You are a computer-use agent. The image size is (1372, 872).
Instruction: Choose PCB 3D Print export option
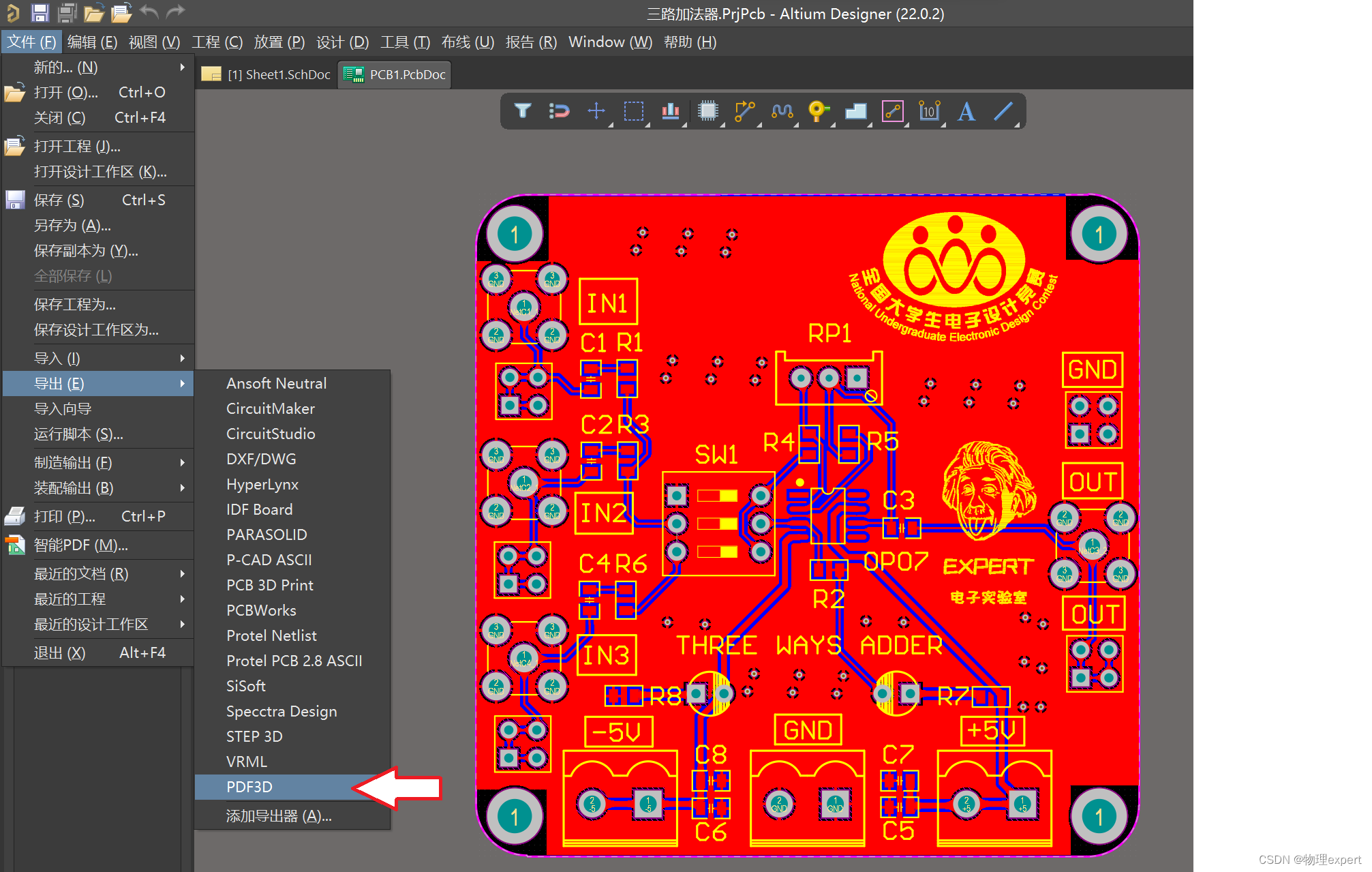270,585
